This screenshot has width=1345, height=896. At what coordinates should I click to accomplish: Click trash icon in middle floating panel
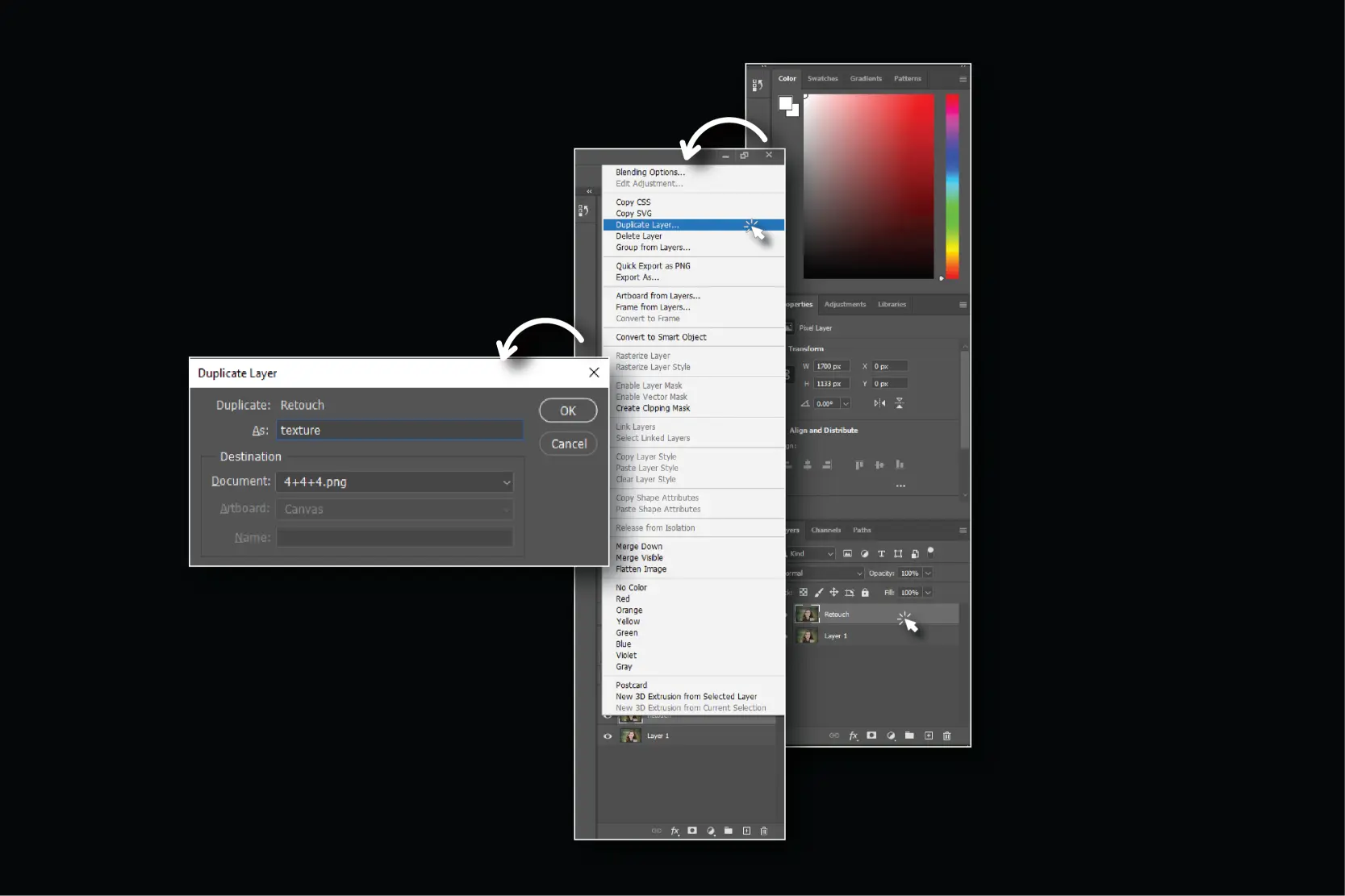click(764, 831)
